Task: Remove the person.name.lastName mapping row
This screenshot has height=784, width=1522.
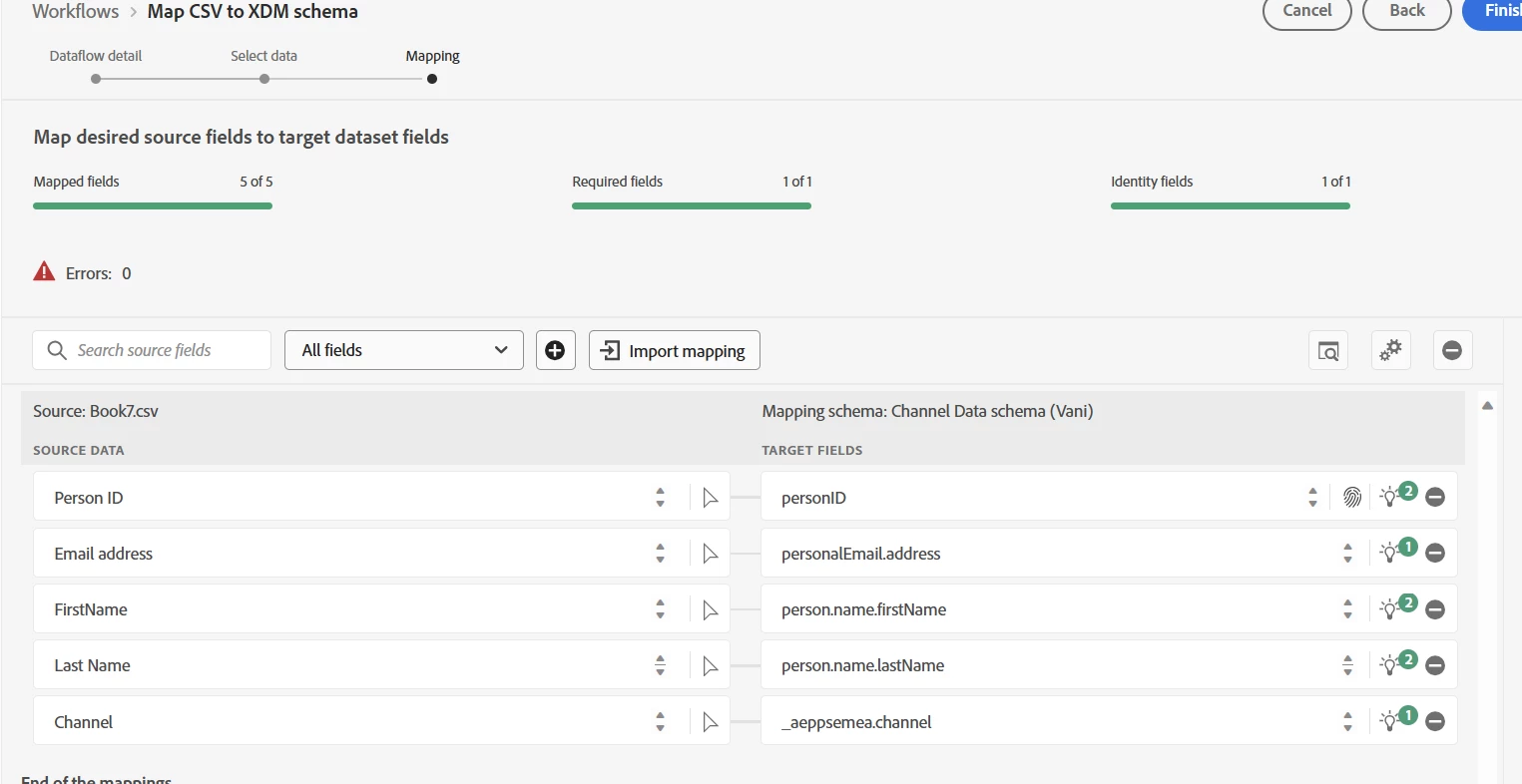Action: [x=1435, y=664]
